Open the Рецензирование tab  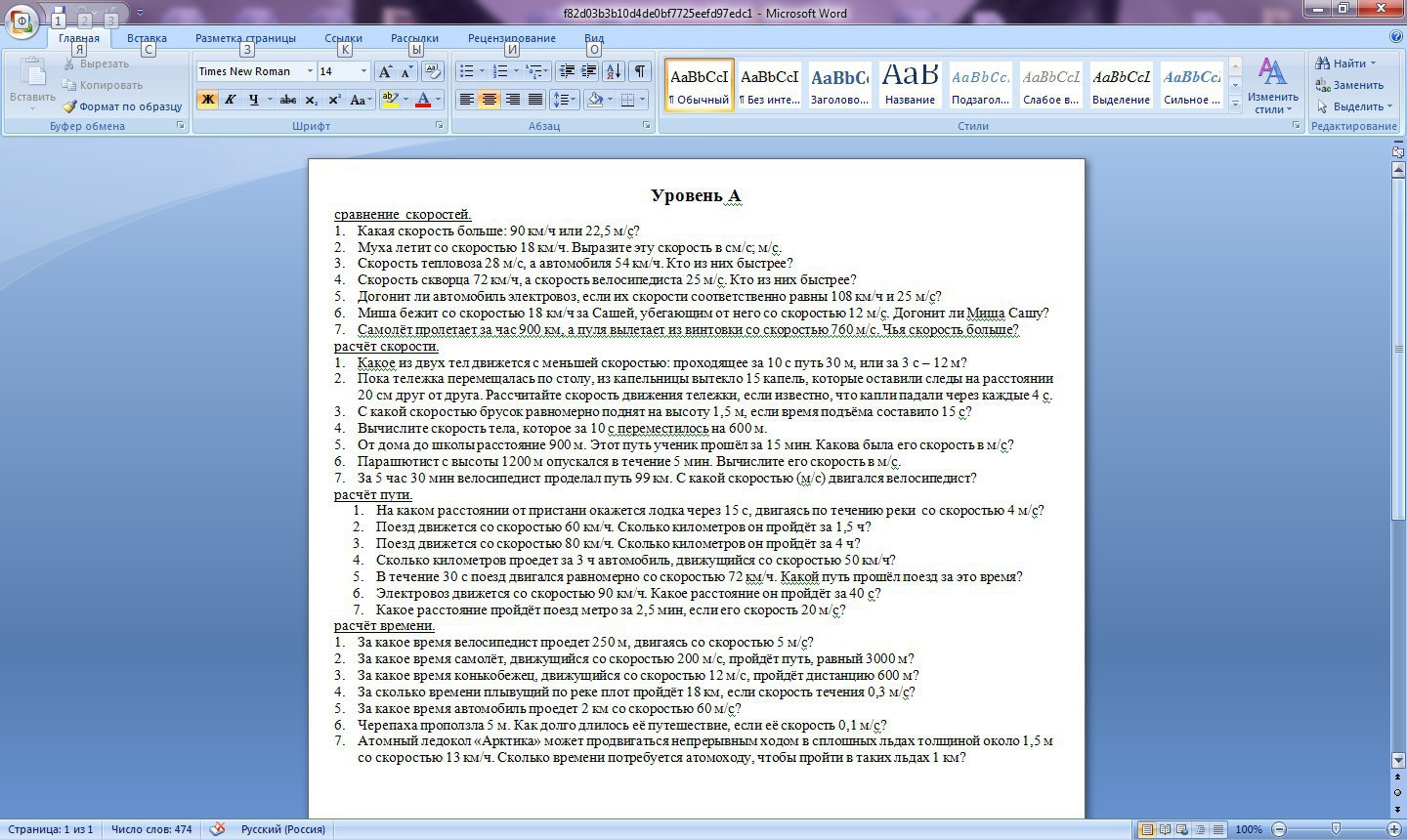(511, 38)
